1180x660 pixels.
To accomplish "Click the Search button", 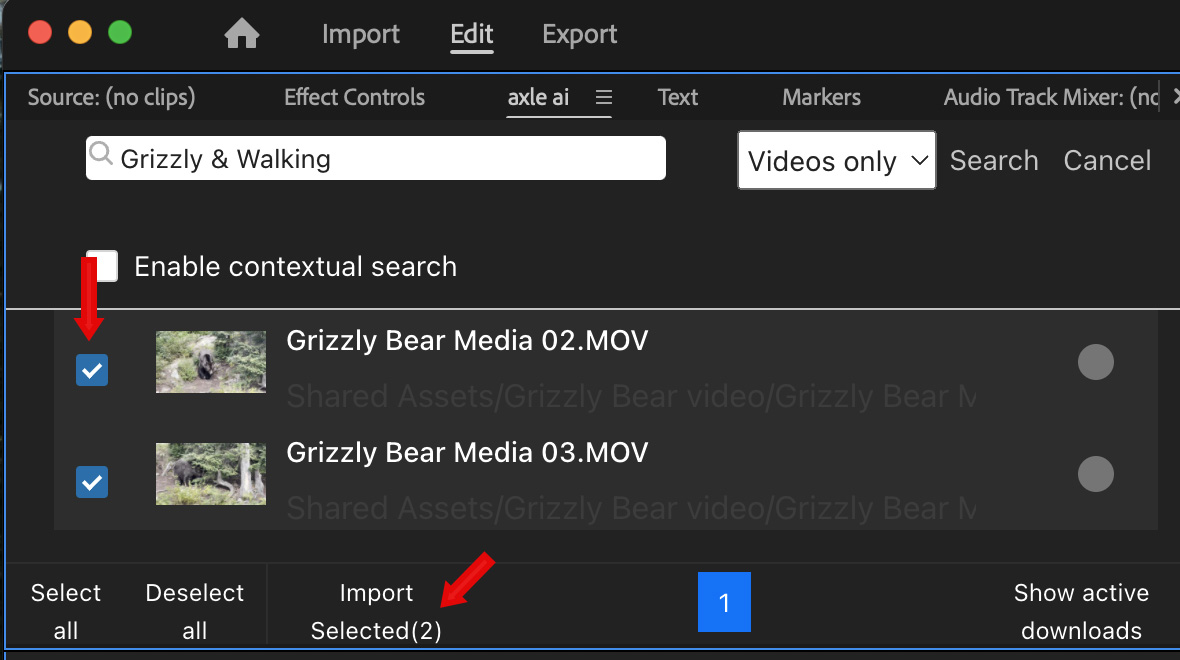I will point(993,161).
